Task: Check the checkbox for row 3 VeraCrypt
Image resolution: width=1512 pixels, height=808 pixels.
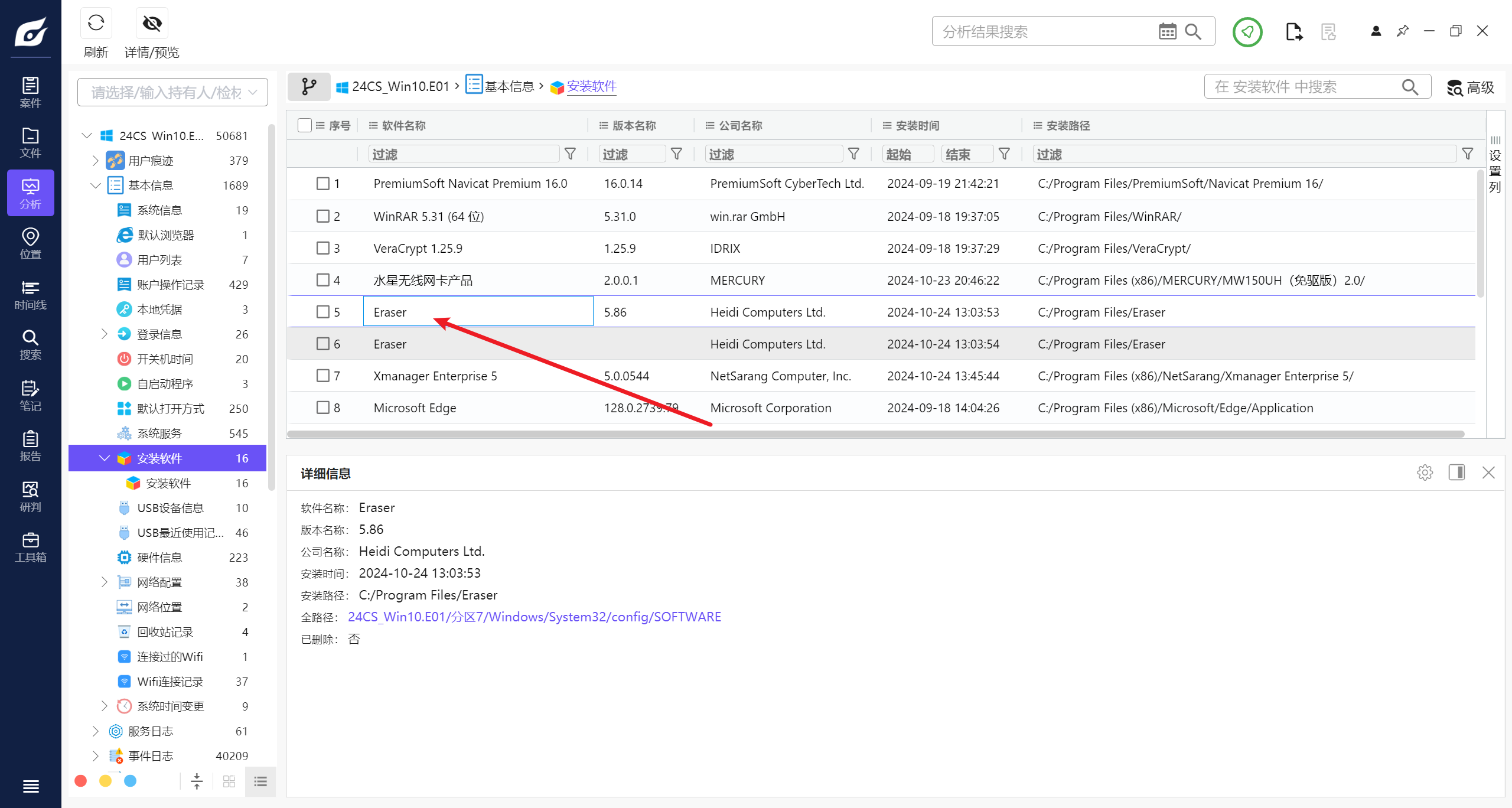Action: (322, 248)
